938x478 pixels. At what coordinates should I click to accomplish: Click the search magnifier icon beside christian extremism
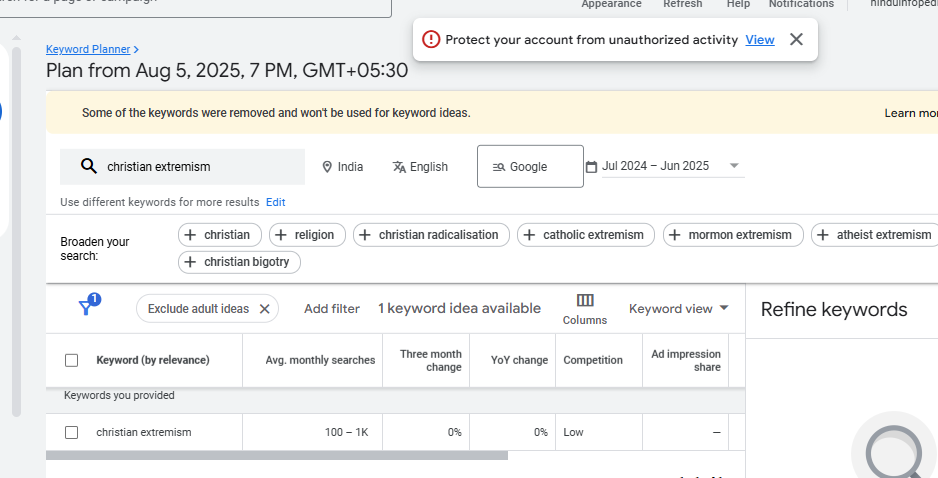point(89,166)
